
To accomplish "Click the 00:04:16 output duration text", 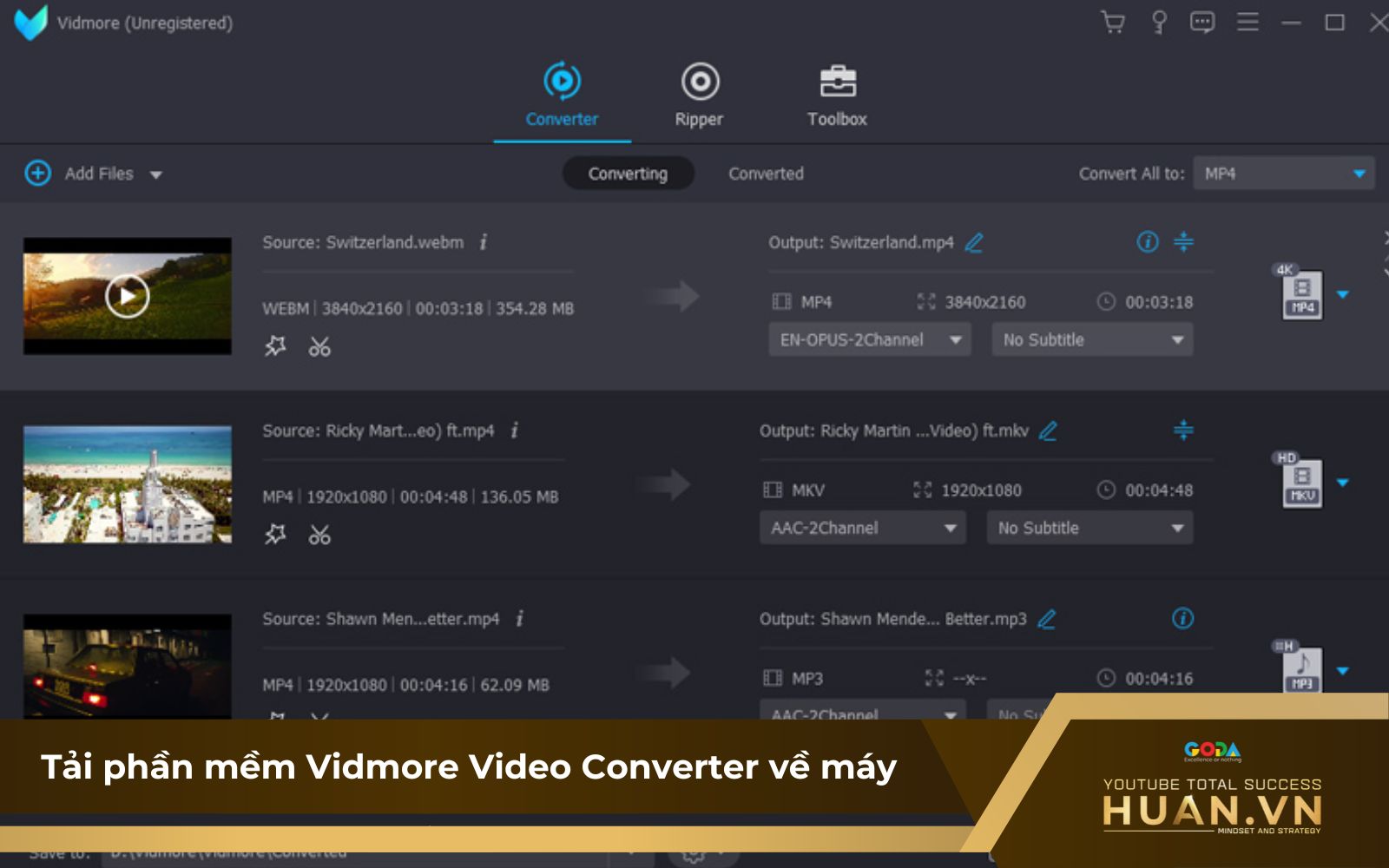I will click(1159, 679).
